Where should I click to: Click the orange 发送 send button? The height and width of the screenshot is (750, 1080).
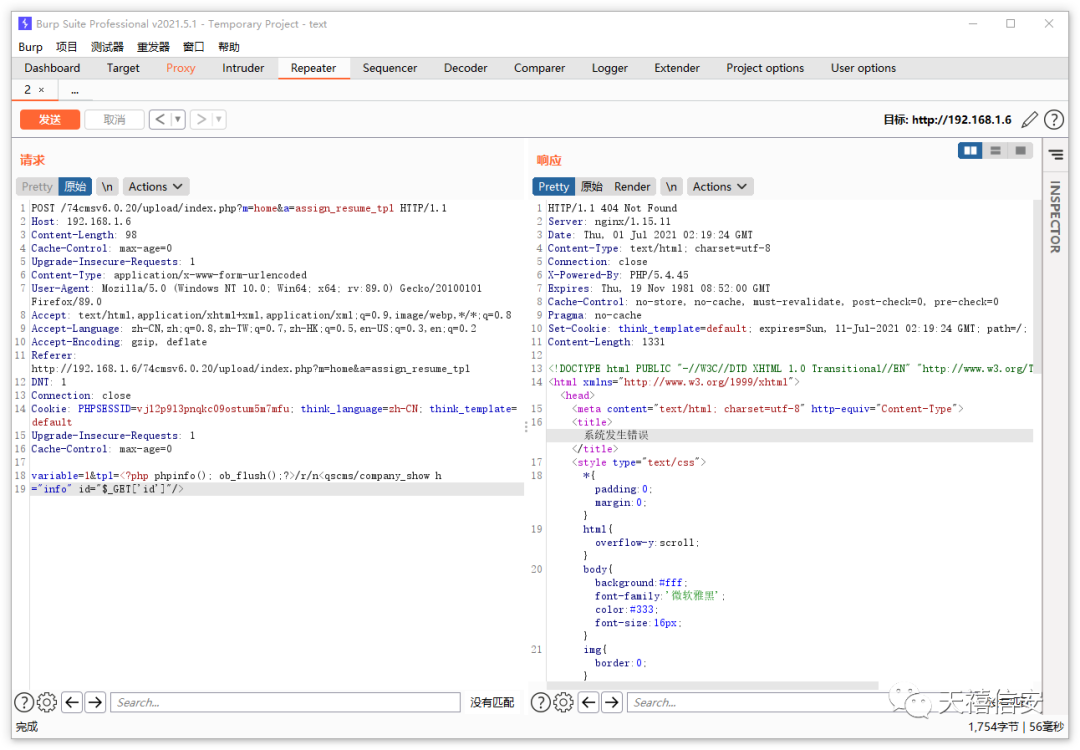click(50, 119)
